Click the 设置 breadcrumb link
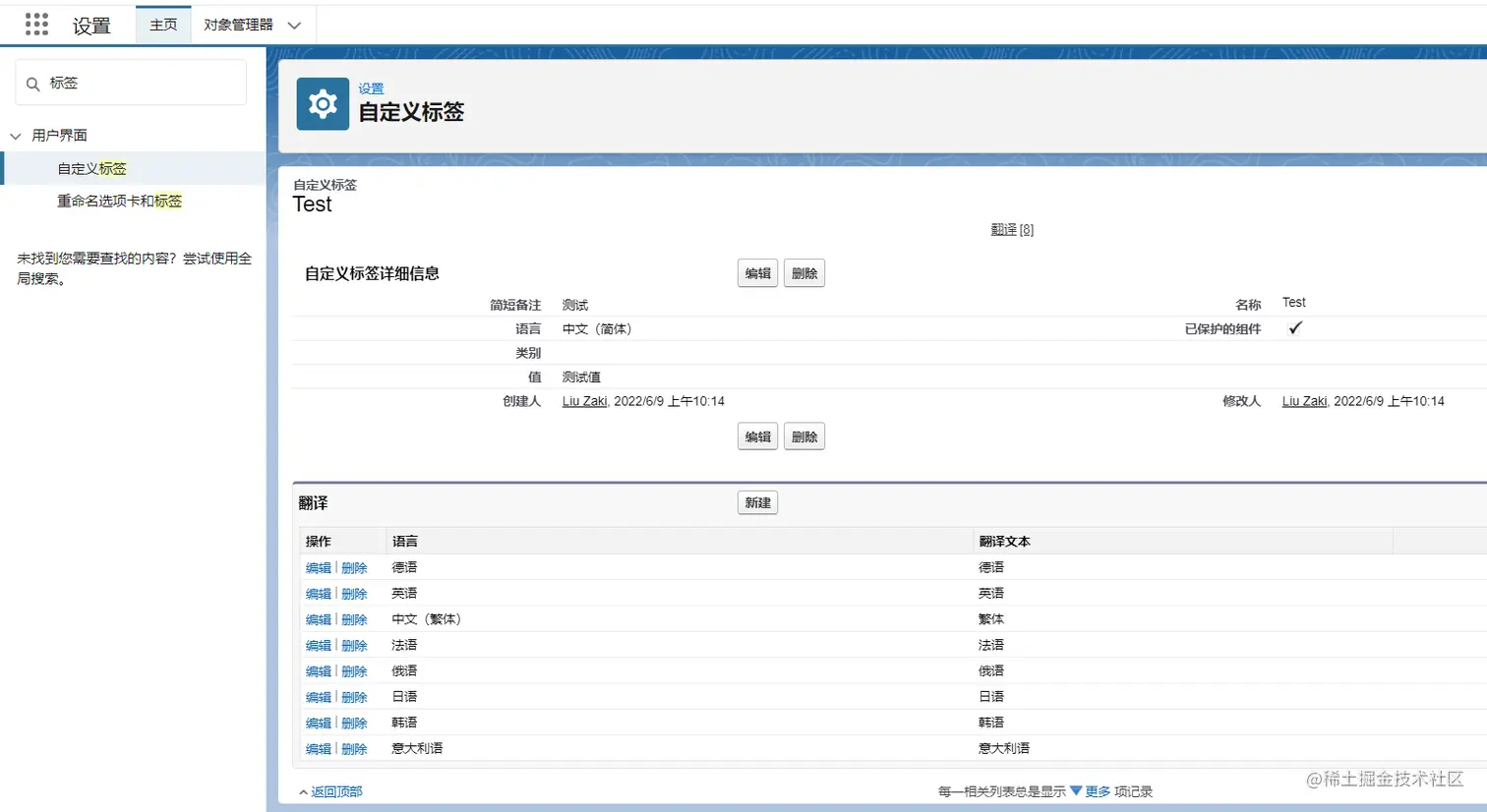Viewport: 1487px width, 812px height. (371, 88)
